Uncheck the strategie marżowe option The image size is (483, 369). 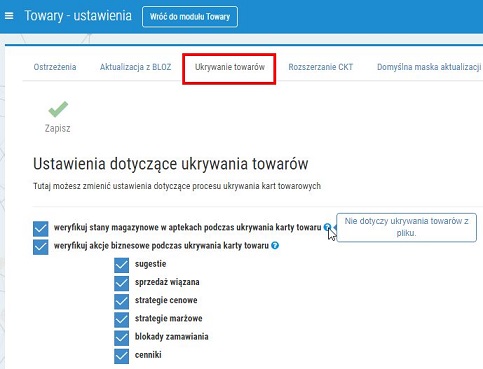[121, 320]
